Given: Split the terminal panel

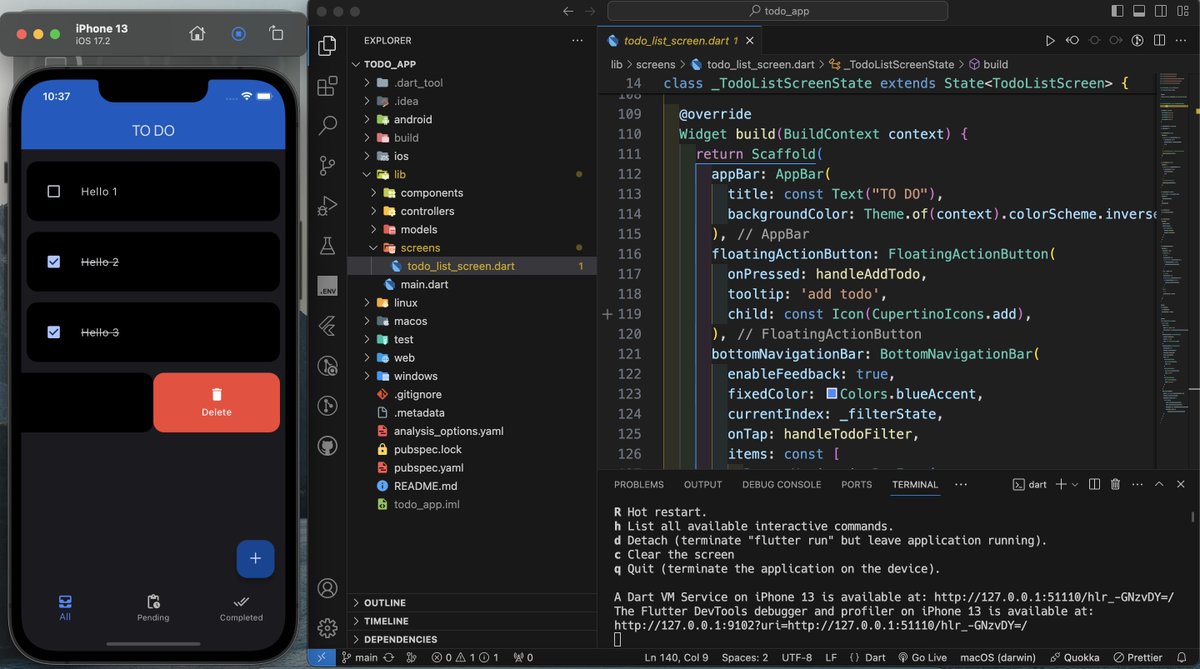Looking at the screenshot, I should (1094, 484).
